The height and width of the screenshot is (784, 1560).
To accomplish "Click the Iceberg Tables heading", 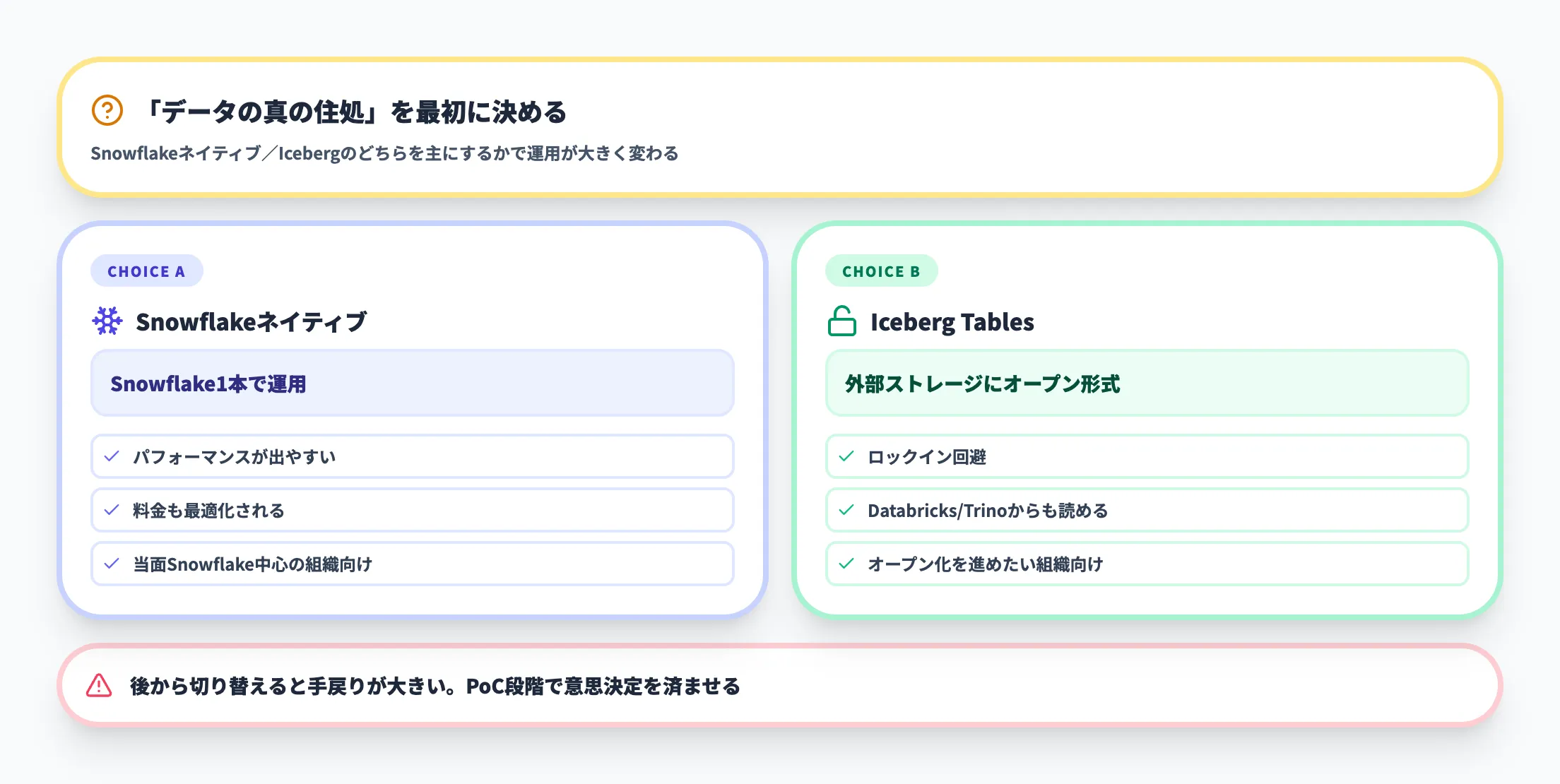I will 952,322.
